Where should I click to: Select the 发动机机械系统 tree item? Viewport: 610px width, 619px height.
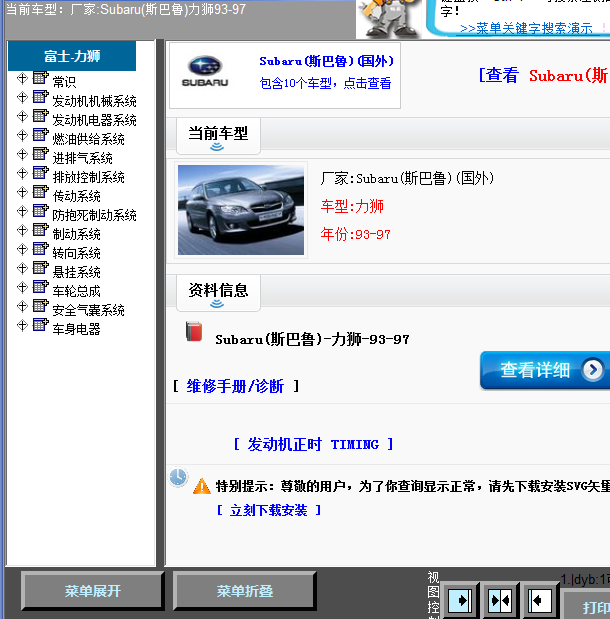pos(94,101)
